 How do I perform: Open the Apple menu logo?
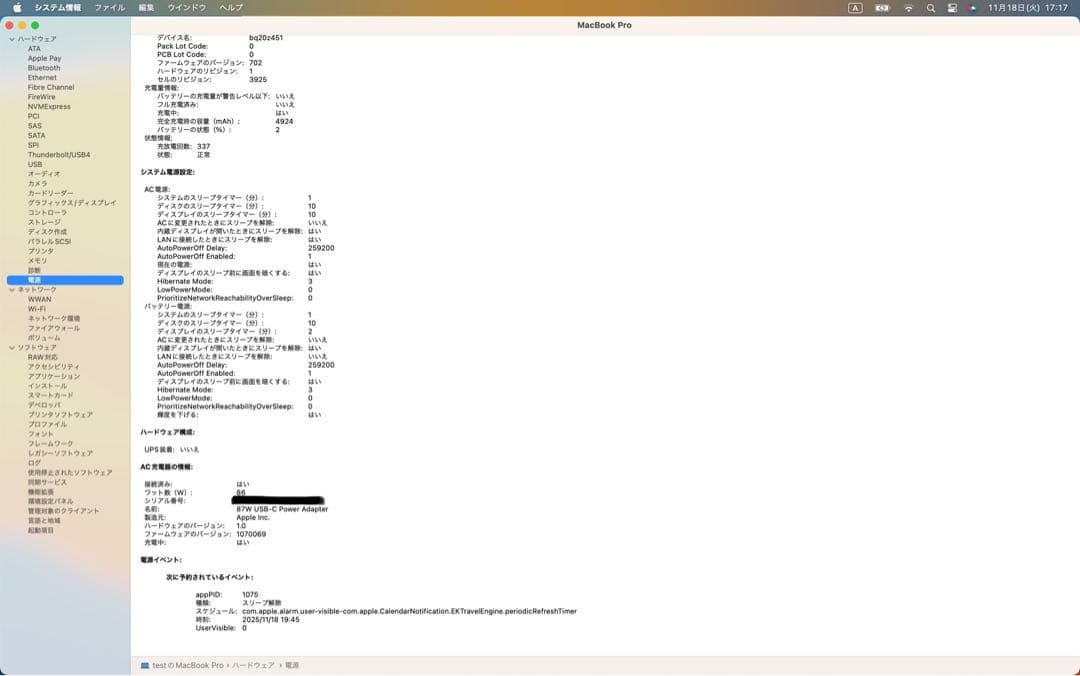[17, 8]
